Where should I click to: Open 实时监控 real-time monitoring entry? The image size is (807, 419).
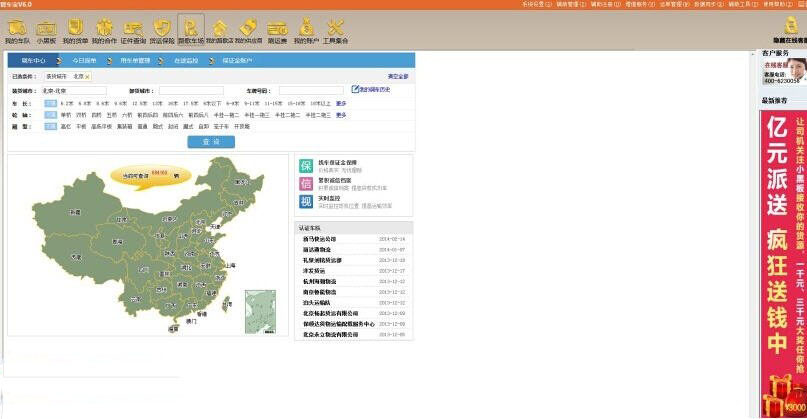click(x=330, y=198)
